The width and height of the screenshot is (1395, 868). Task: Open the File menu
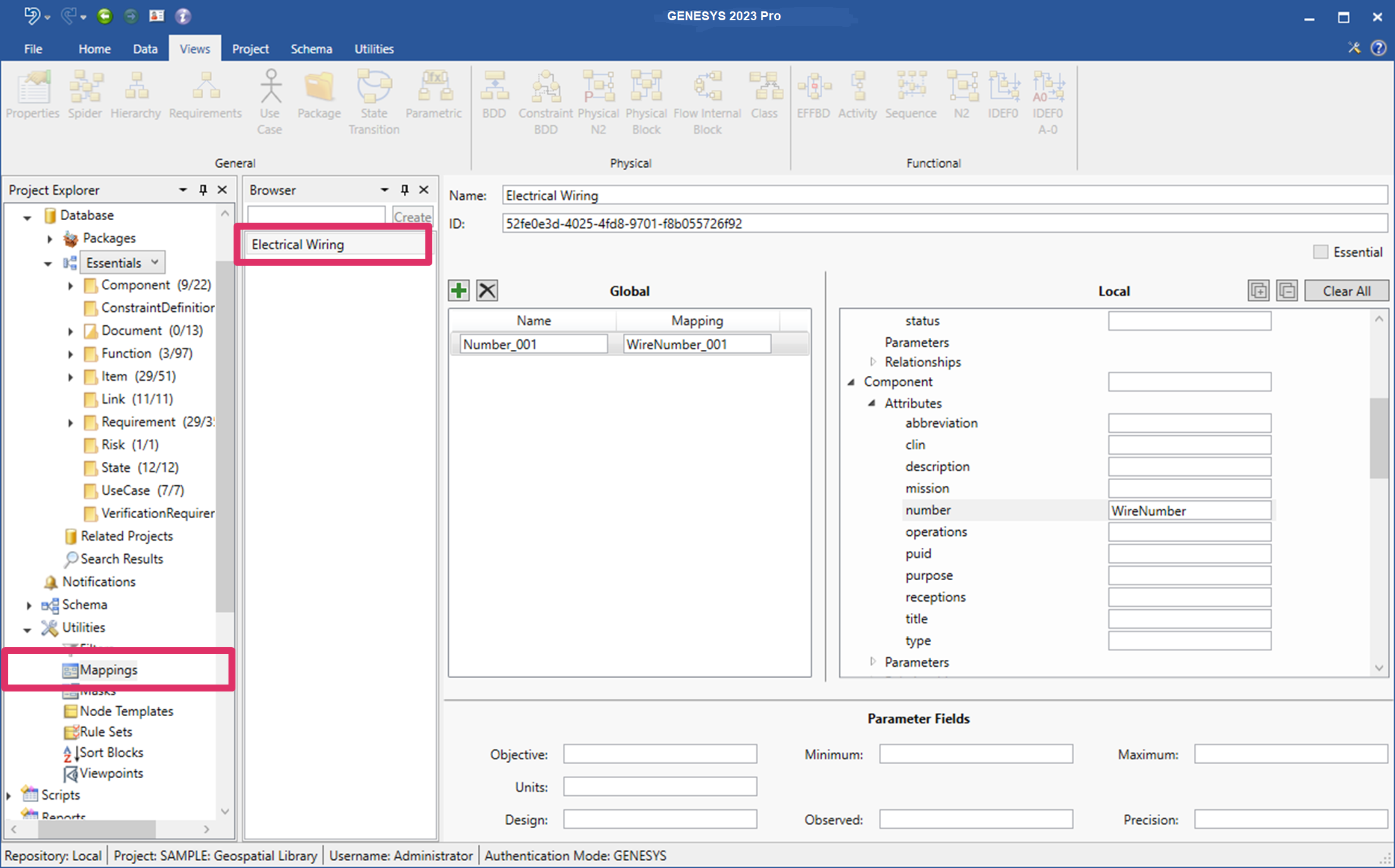tap(33, 49)
